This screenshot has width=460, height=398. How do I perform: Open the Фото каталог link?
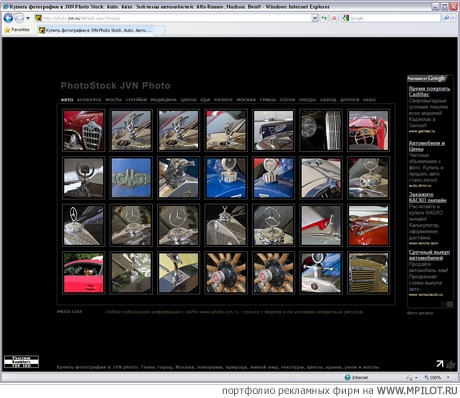(420, 313)
